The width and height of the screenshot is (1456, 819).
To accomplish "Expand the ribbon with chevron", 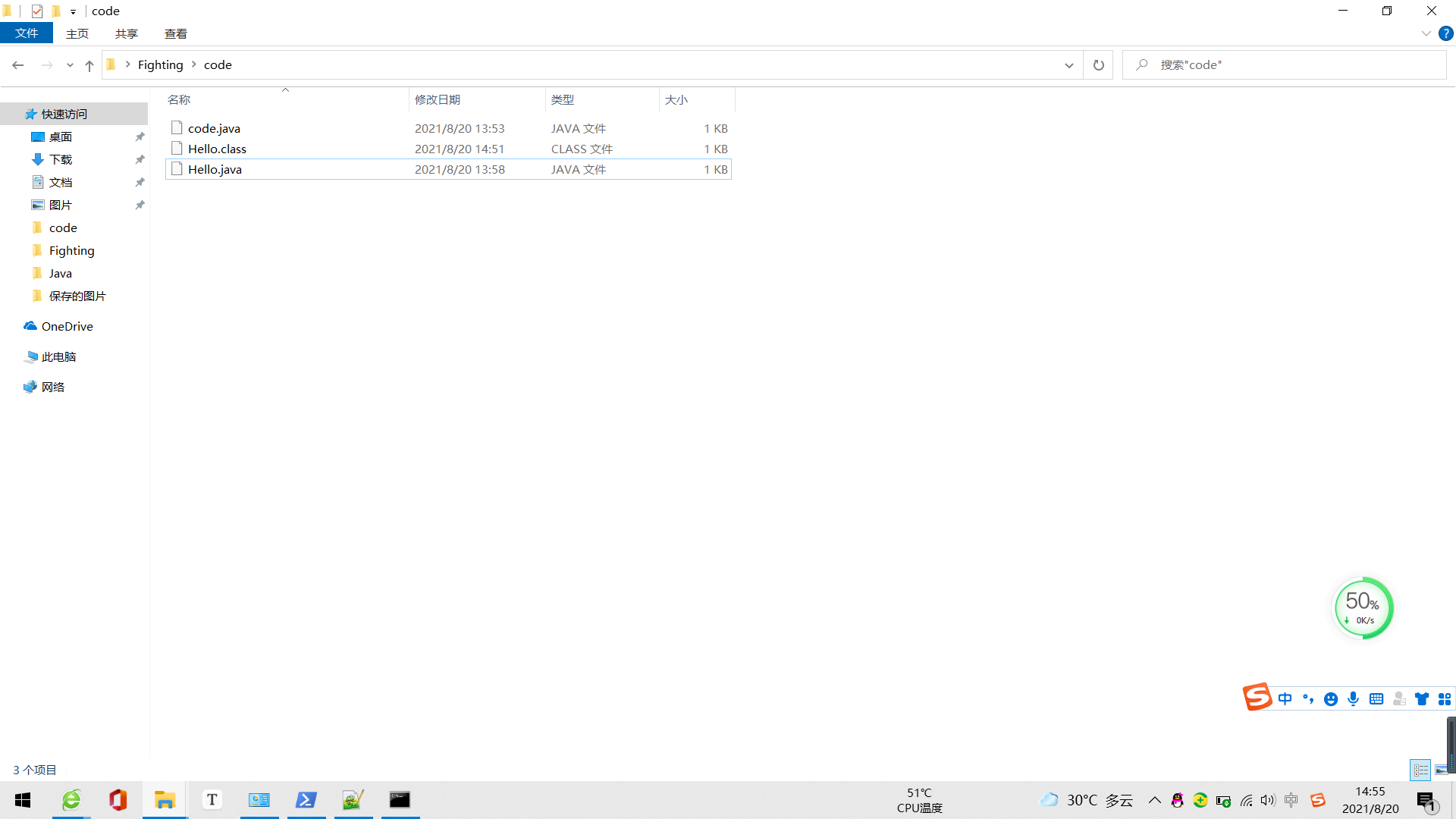I will point(1426,33).
